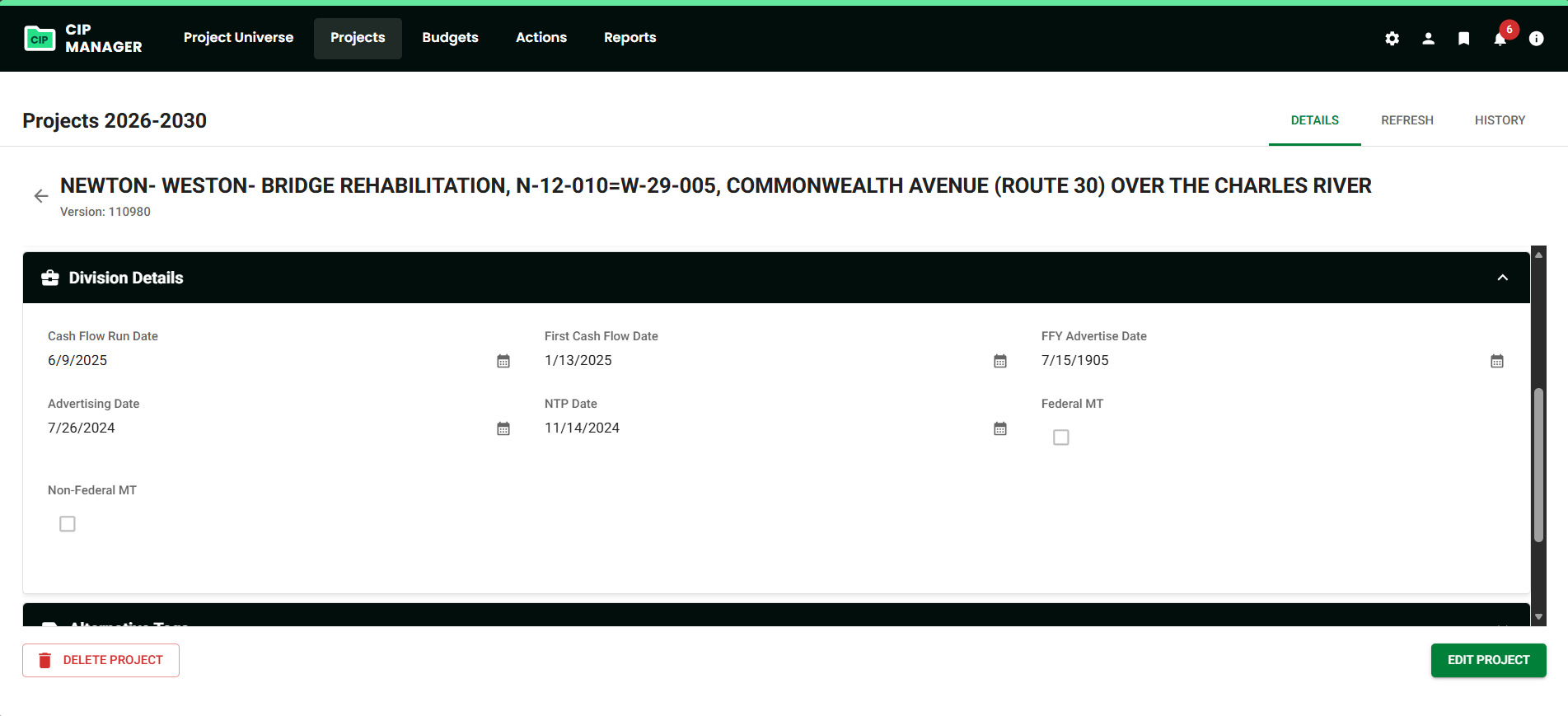Open notifications bell with 6 alerts

1500,39
